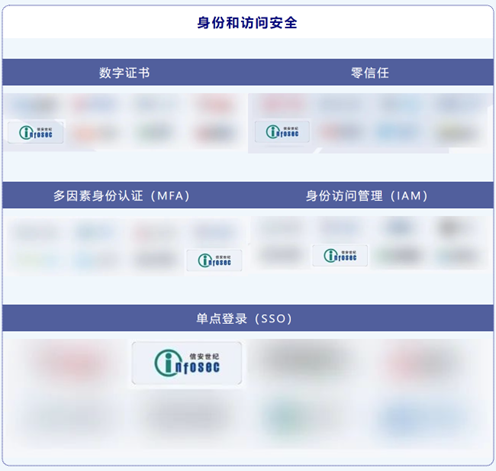Click the Infosec logo under 数字证书
Image resolution: width=496 pixels, height=471 pixels.
[36, 132]
